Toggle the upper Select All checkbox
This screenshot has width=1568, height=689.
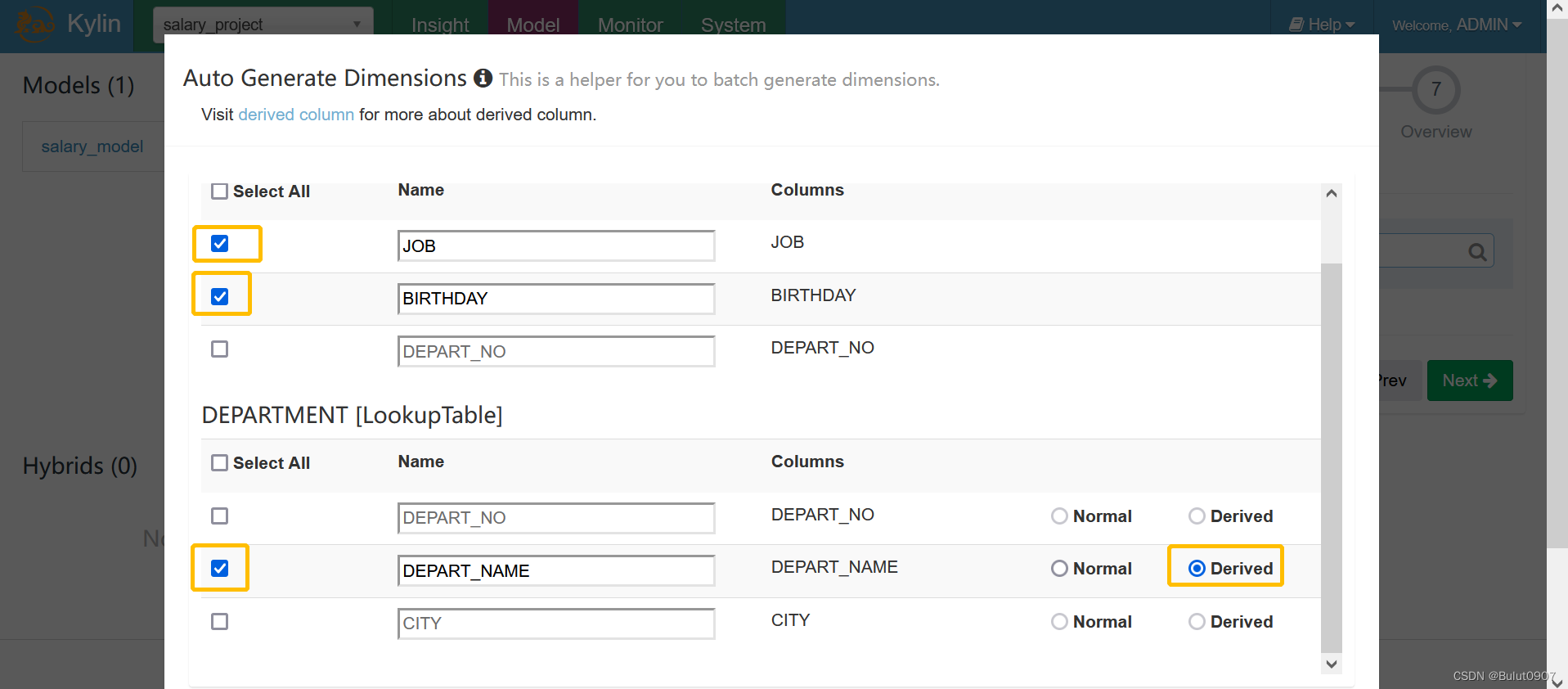click(x=220, y=191)
